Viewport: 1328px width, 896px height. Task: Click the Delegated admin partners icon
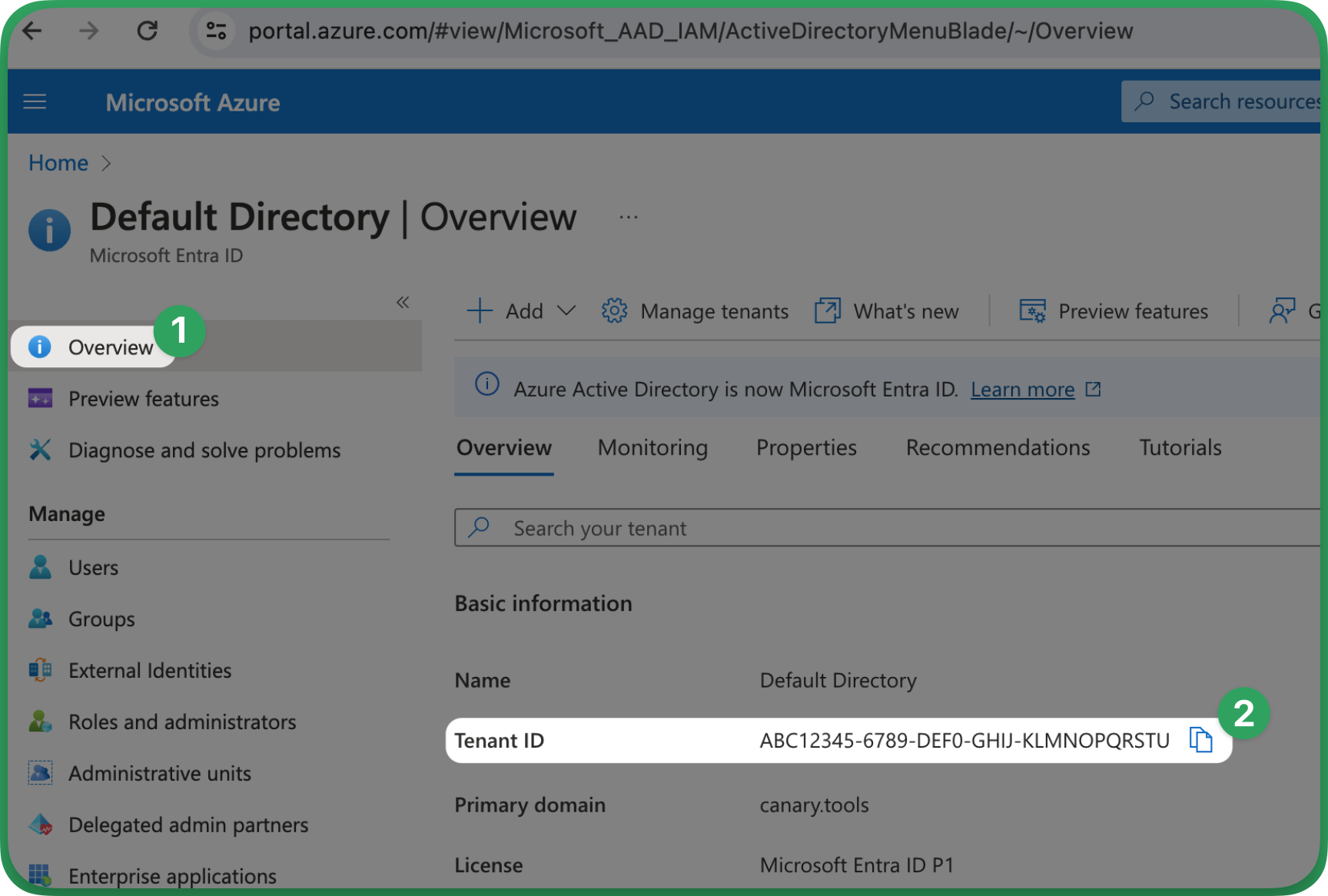pos(41,825)
